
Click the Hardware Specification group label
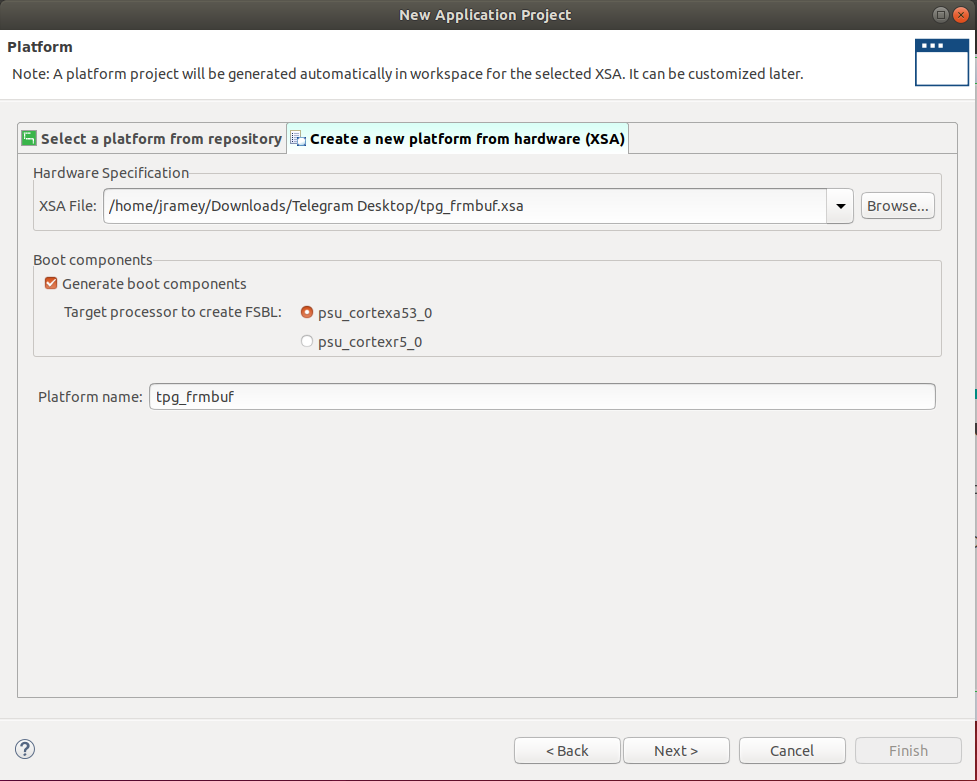[111, 173]
